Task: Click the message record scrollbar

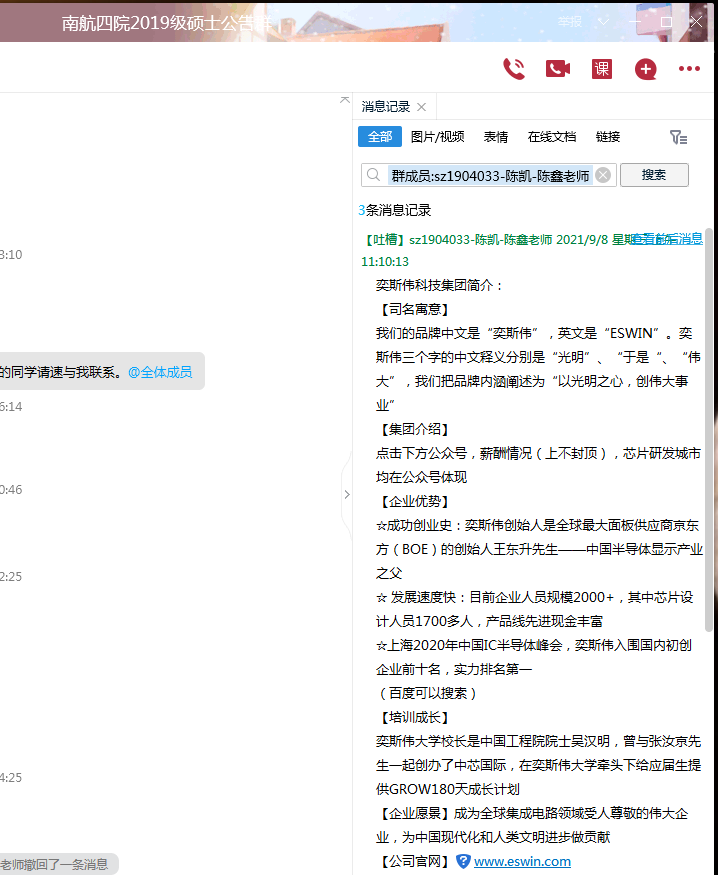Action: click(709, 430)
